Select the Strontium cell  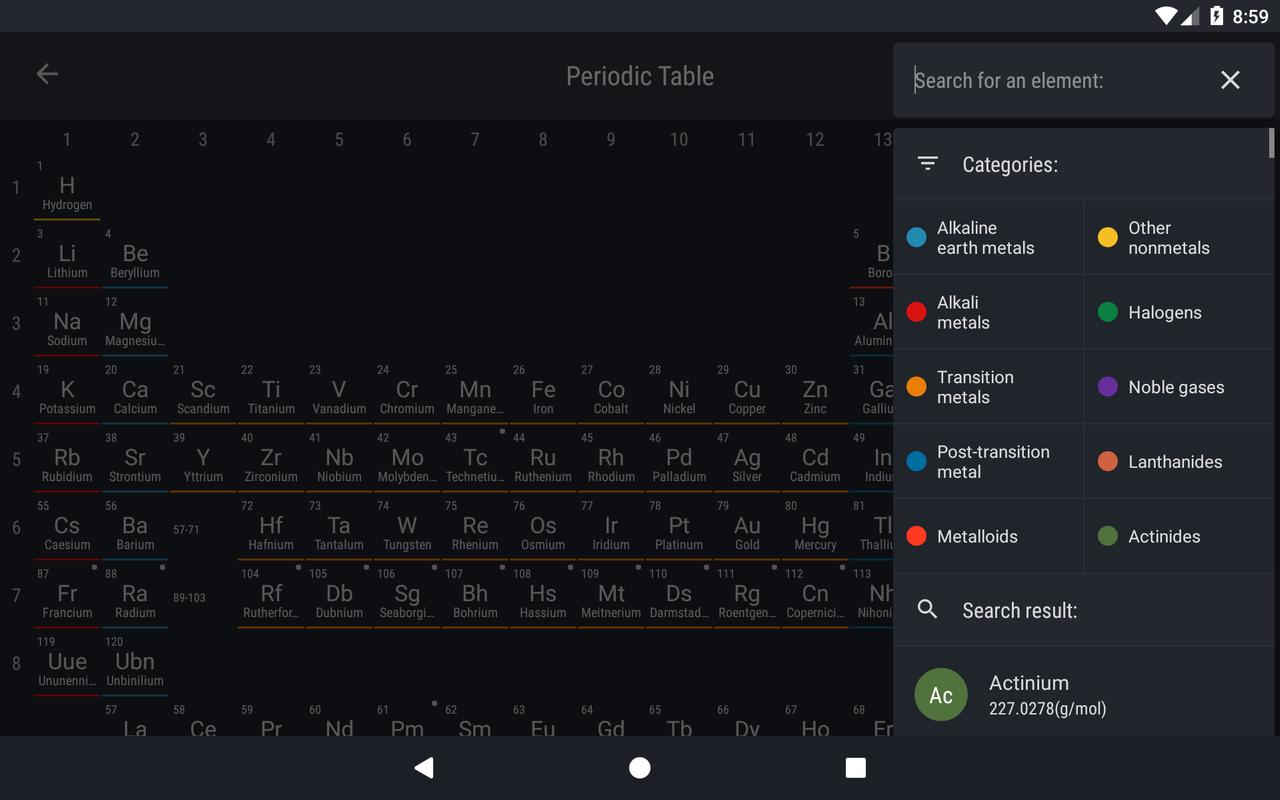pyautogui.click(x=135, y=462)
